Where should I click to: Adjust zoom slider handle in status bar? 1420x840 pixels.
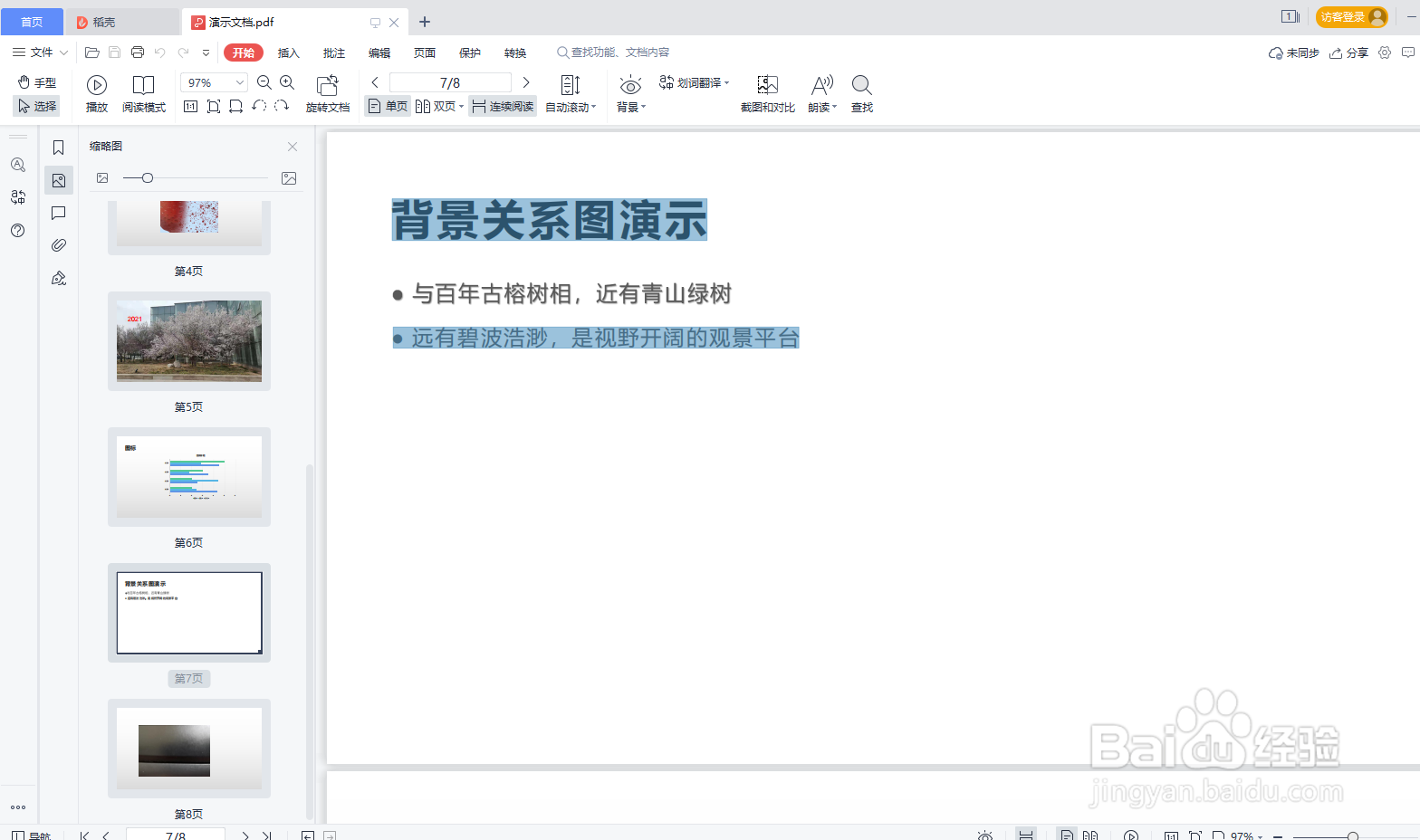(x=1352, y=836)
